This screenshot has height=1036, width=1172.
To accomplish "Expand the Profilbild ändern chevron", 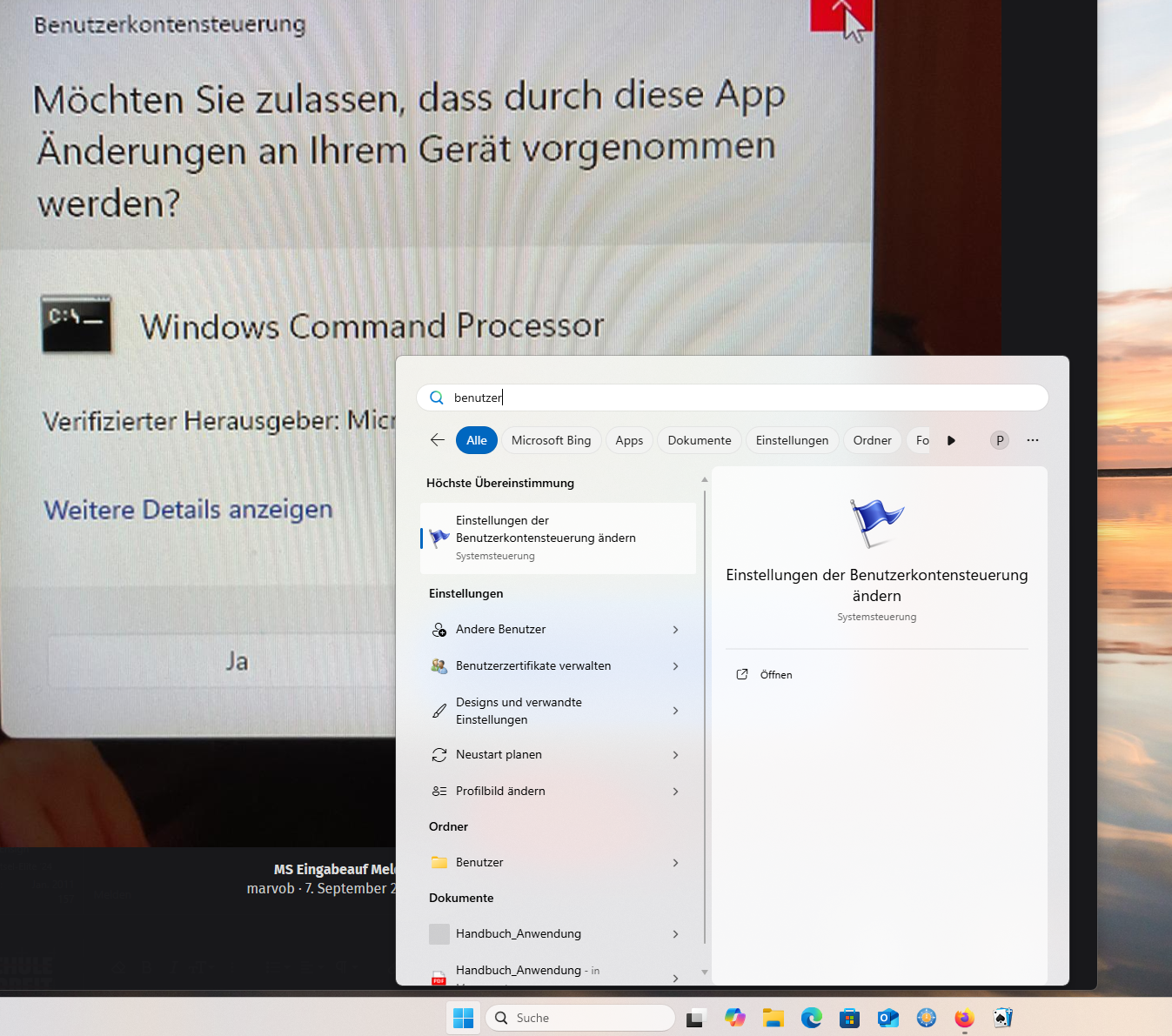I will coord(675,791).
